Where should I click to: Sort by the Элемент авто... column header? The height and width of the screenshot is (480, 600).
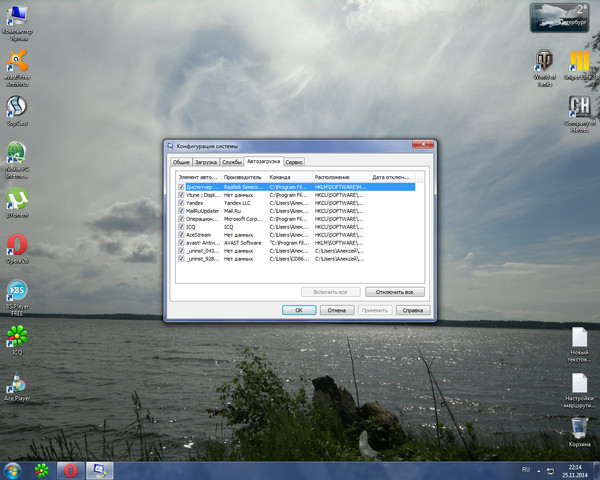pos(198,177)
